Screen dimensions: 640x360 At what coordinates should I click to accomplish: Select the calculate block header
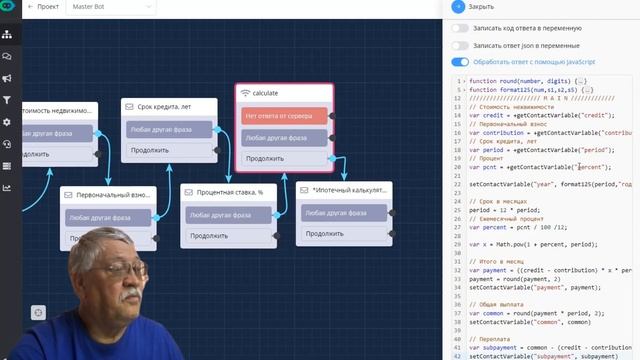coord(284,93)
